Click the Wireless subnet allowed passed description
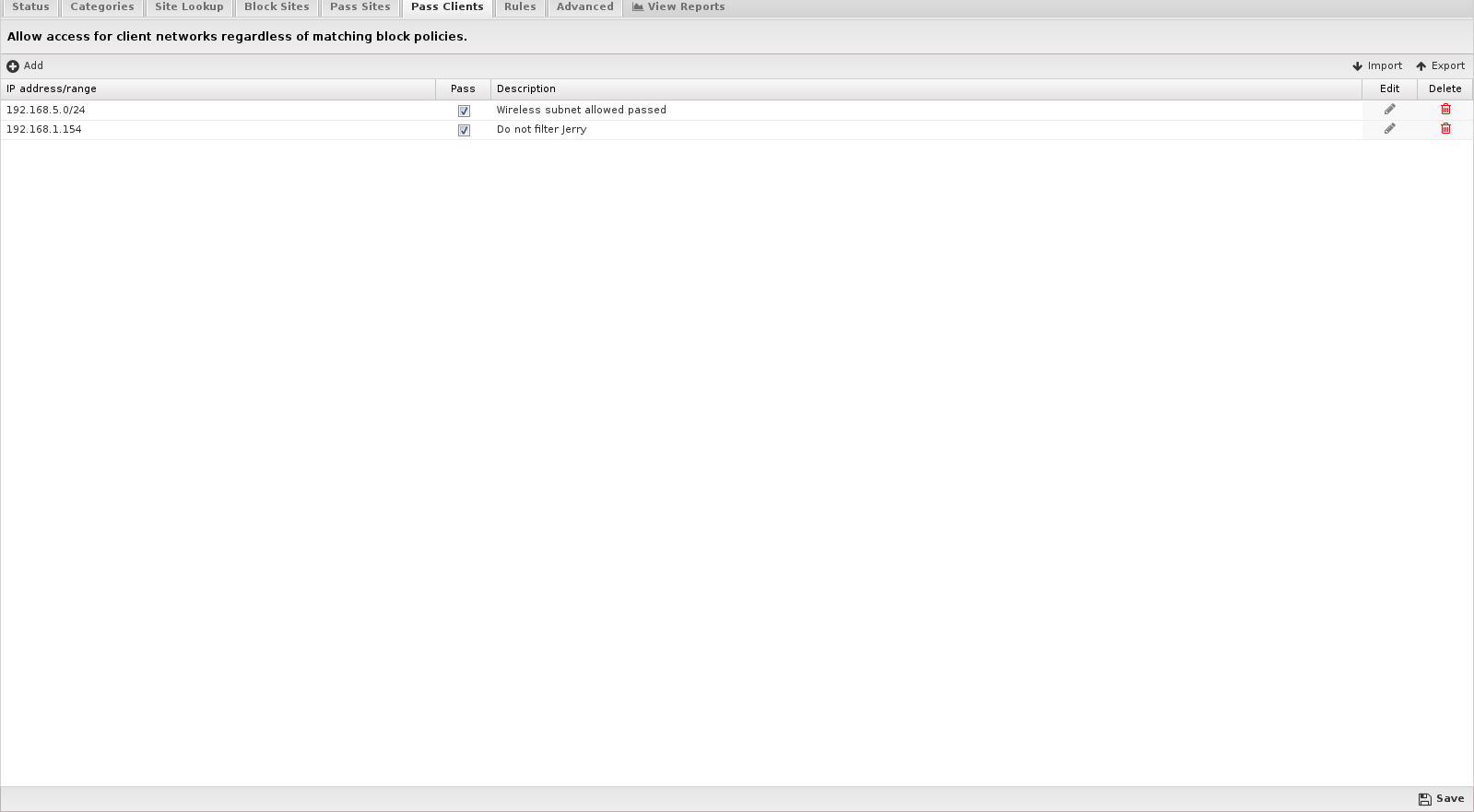The image size is (1474, 812). click(582, 111)
